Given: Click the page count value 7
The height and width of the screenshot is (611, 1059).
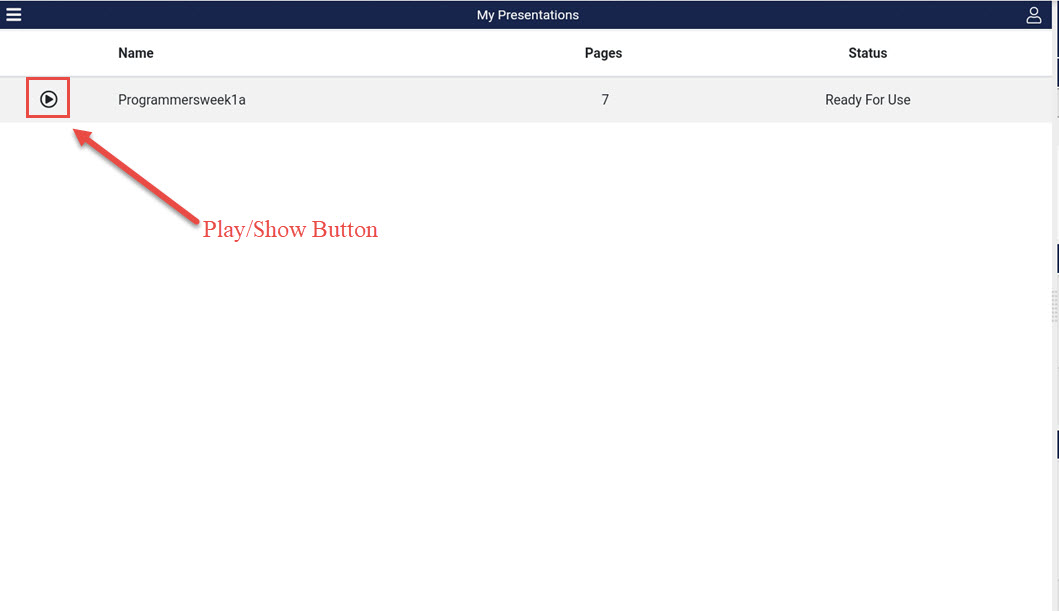Looking at the screenshot, I should (605, 100).
